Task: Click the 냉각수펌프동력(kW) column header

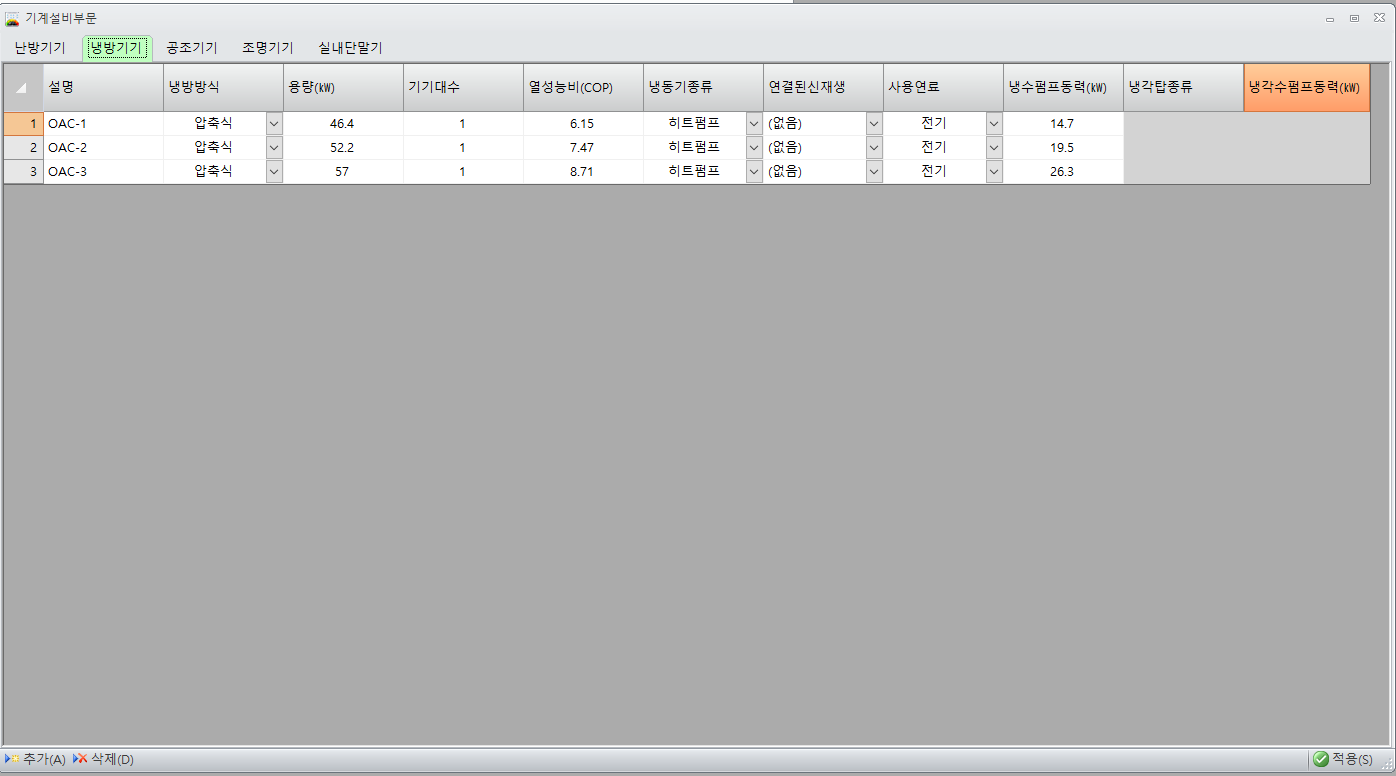Action: tap(1306, 87)
